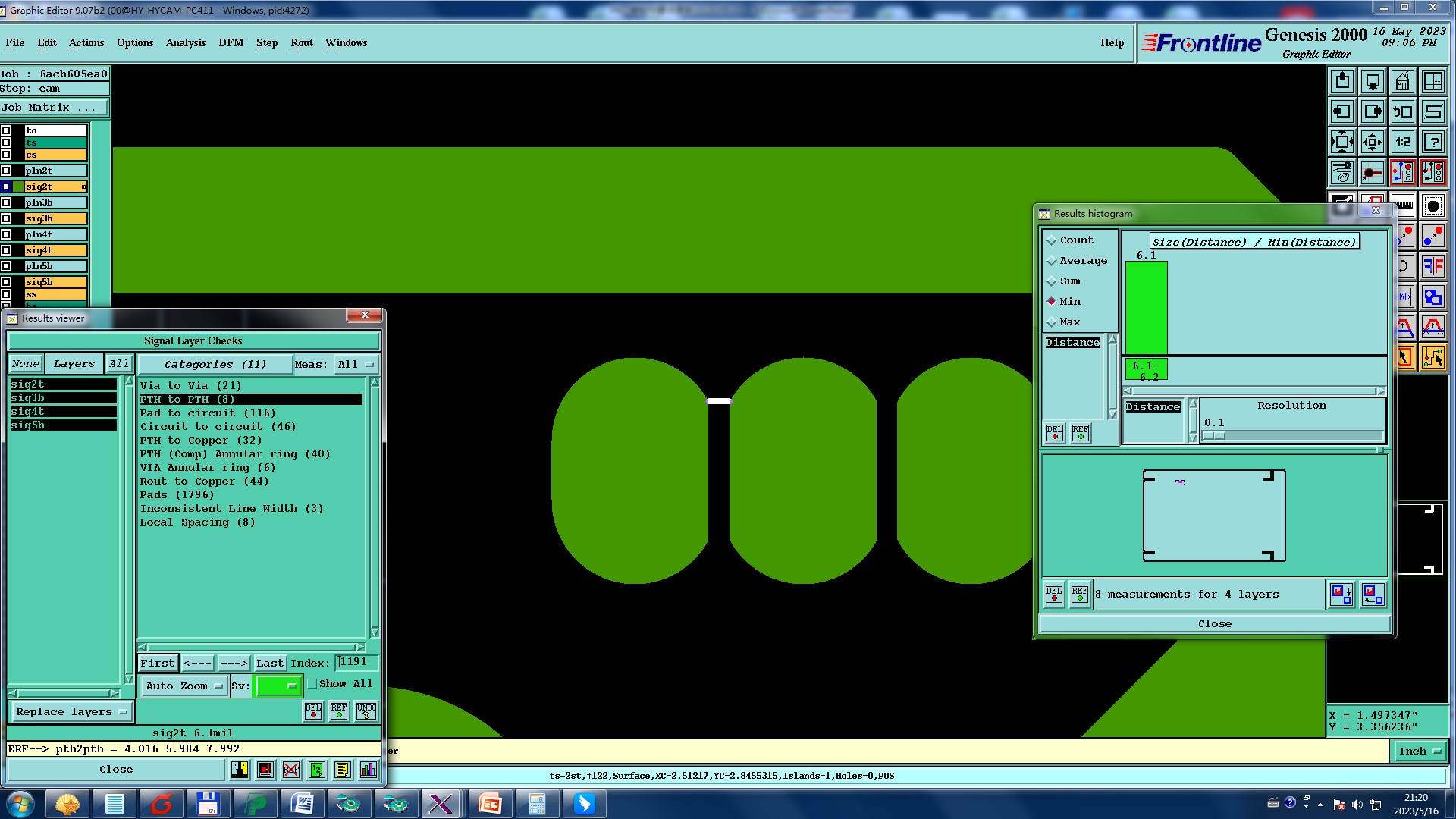Viewport: 1456px width, 819px height.
Task: Open the DFM menu
Action: pyautogui.click(x=231, y=43)
